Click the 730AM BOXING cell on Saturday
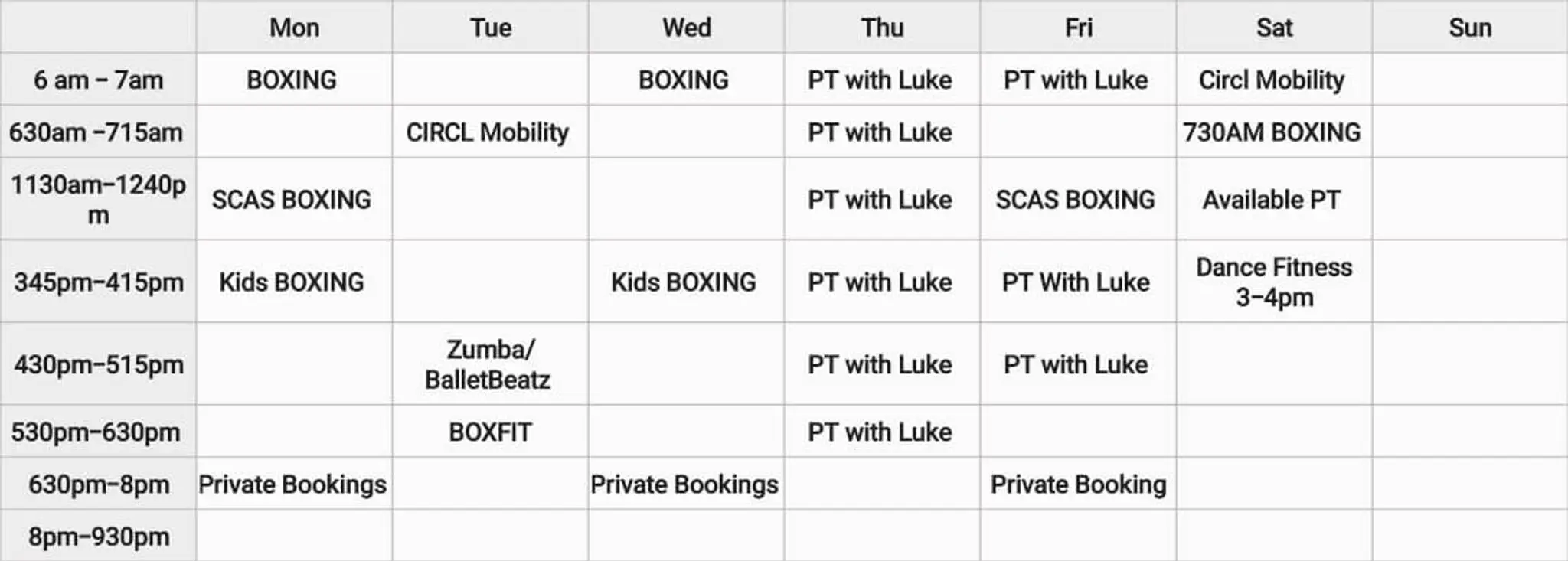 [1272, 132]
